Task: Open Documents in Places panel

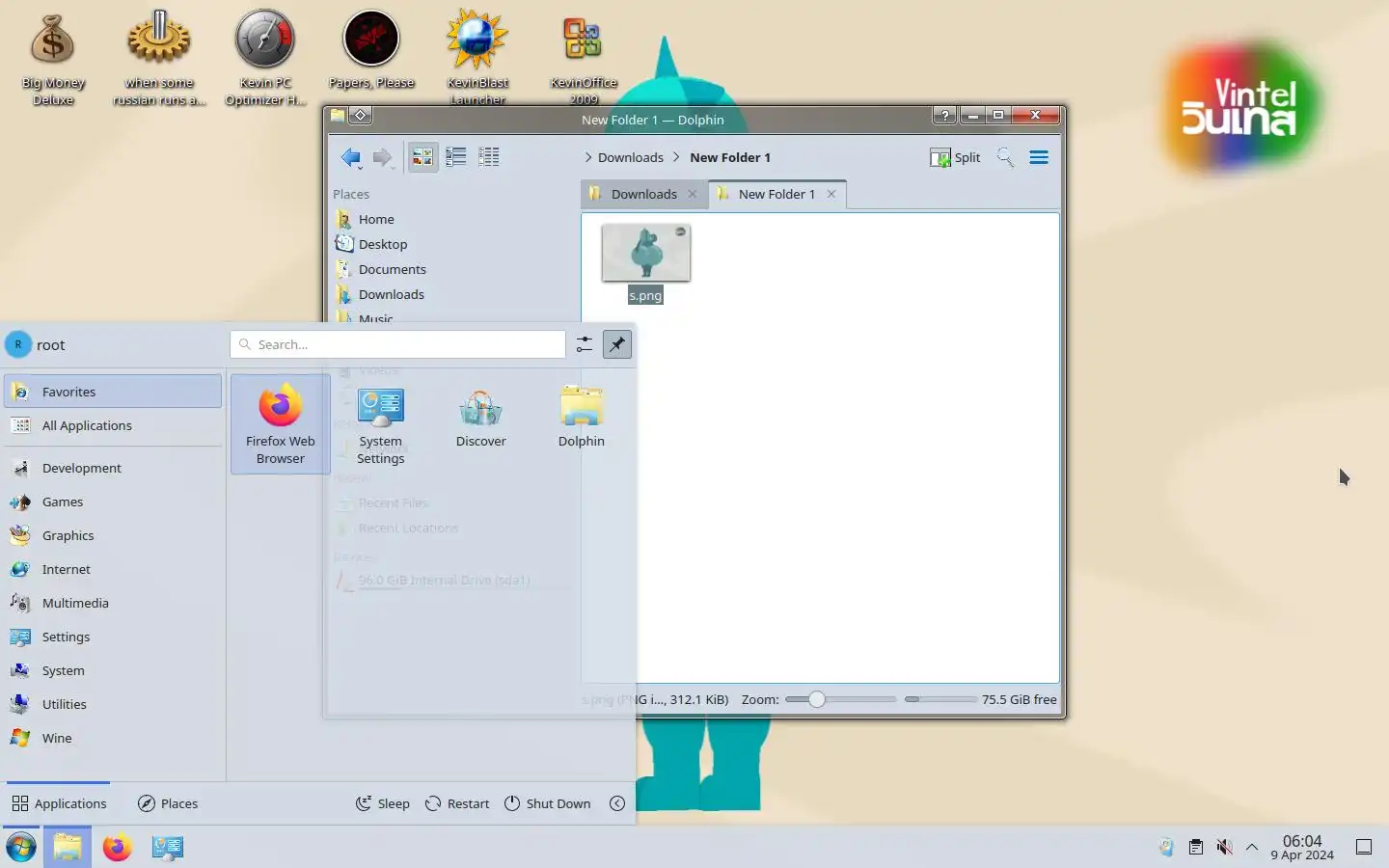Action: (393, 269)
